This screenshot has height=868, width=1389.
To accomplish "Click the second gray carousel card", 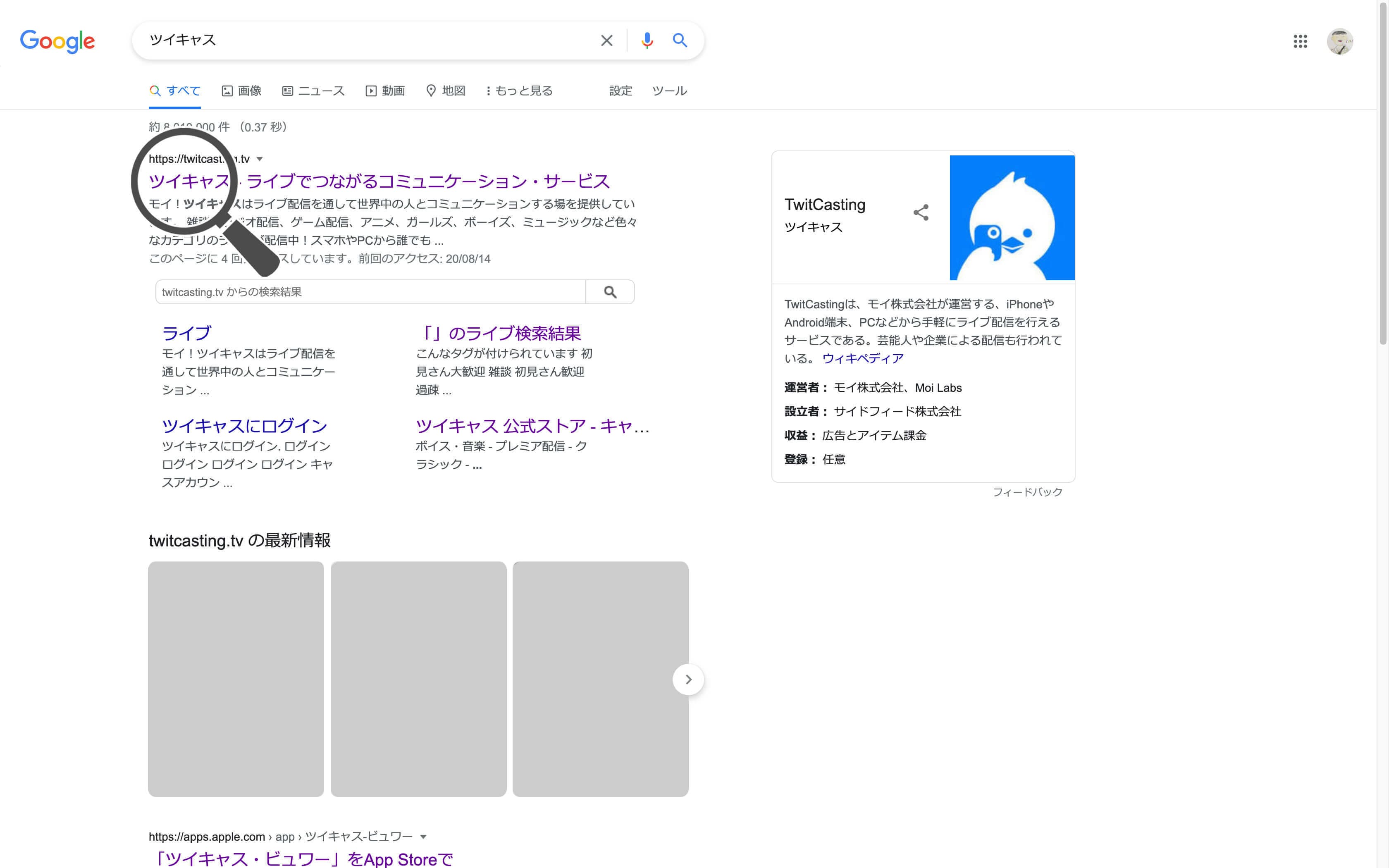I will click(418, 679).
